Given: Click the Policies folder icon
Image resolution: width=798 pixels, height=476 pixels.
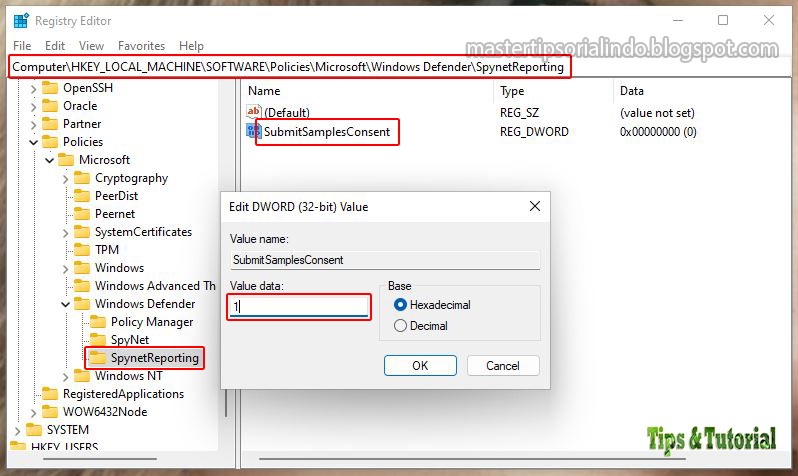Looking at the screenshot, I should (x=49, y=142).
